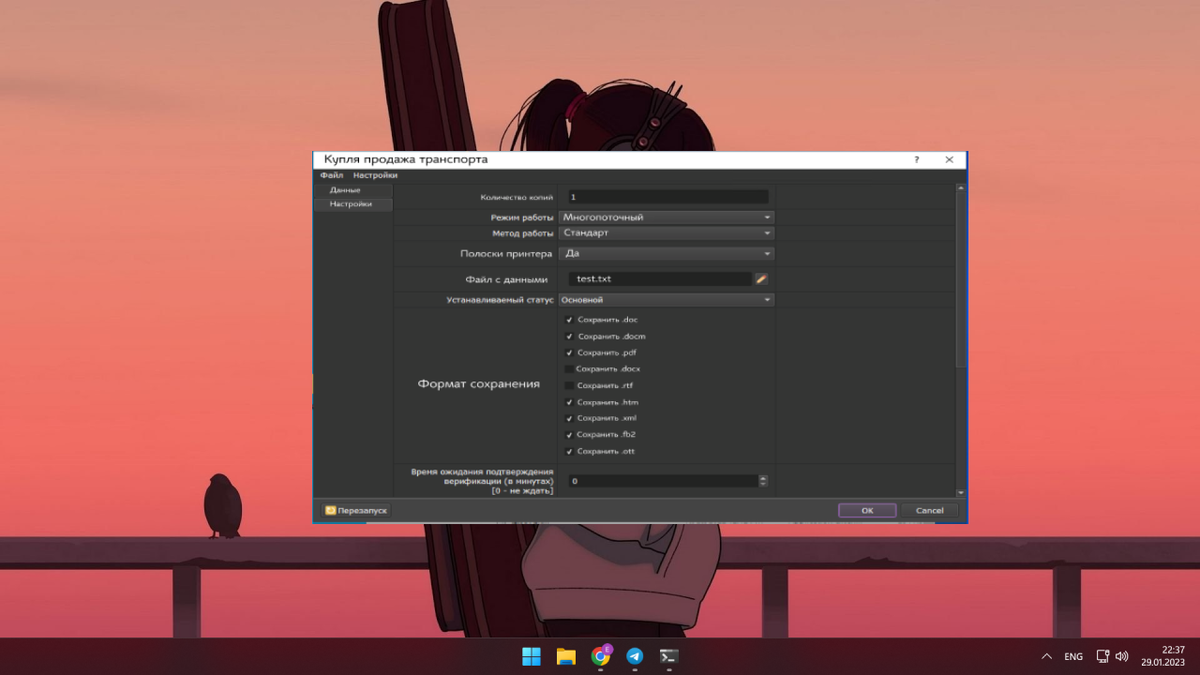1200x675 pixels.
Task: Expand the Метод работы dropdown
Action: click(x=666, y=233)
